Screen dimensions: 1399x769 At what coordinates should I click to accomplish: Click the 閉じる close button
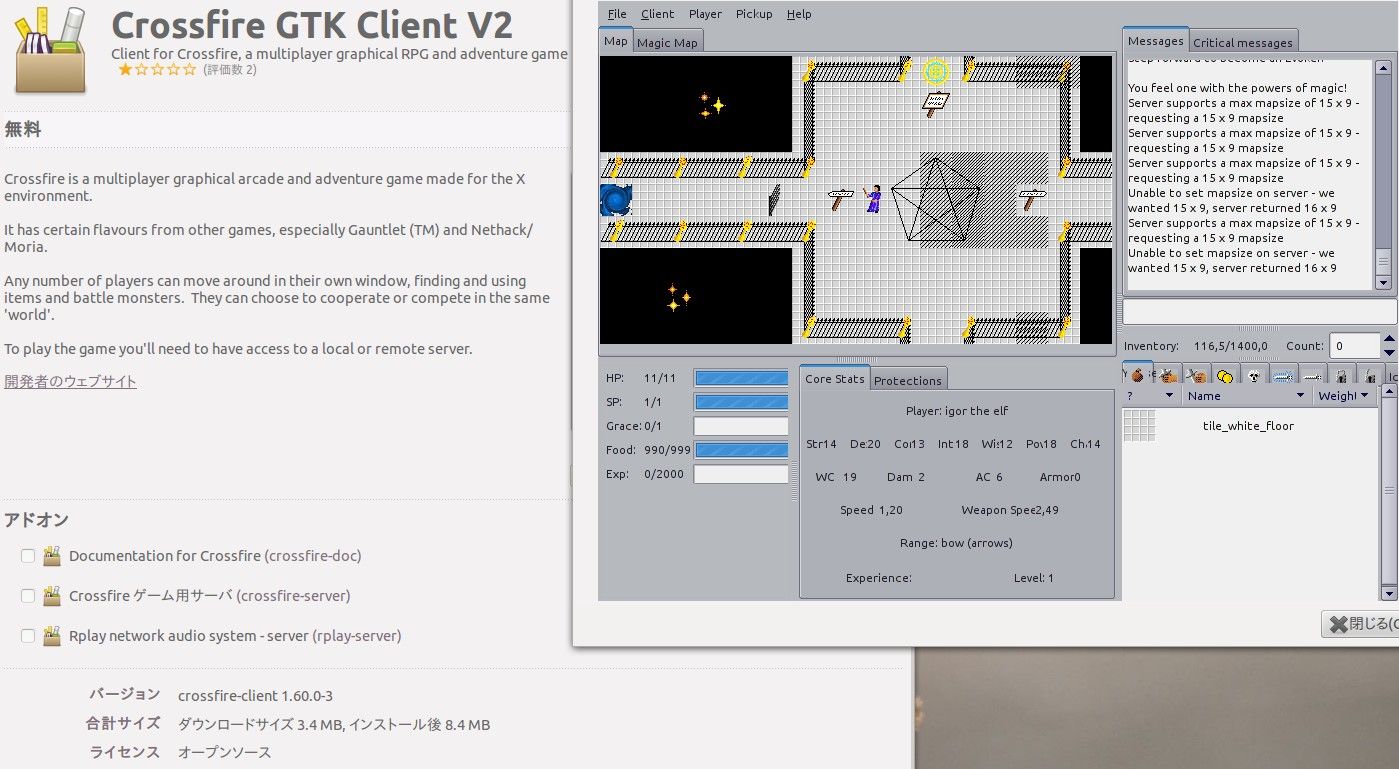[1360, 624]
